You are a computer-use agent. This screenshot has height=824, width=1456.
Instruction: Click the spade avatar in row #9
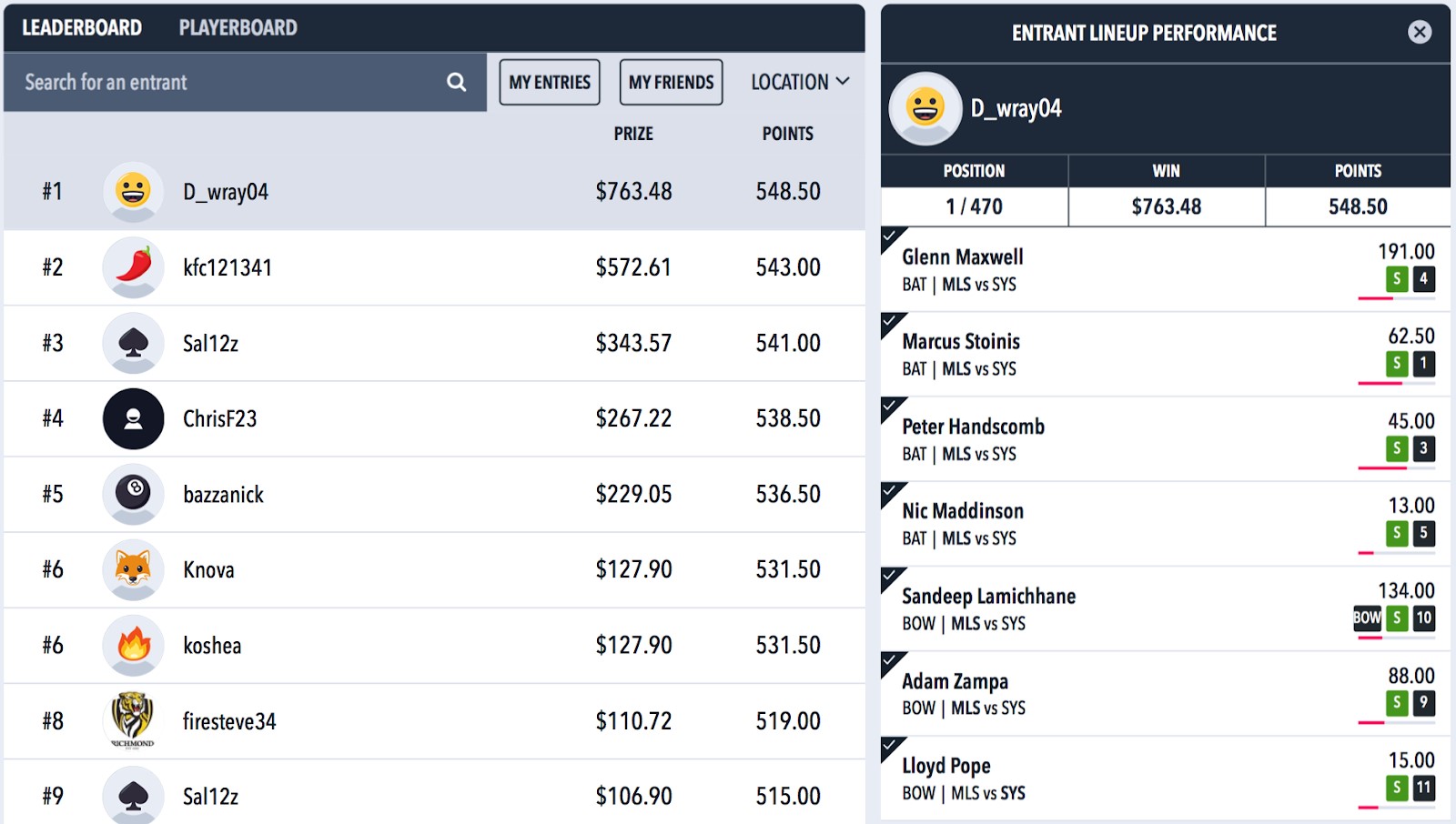133,796
